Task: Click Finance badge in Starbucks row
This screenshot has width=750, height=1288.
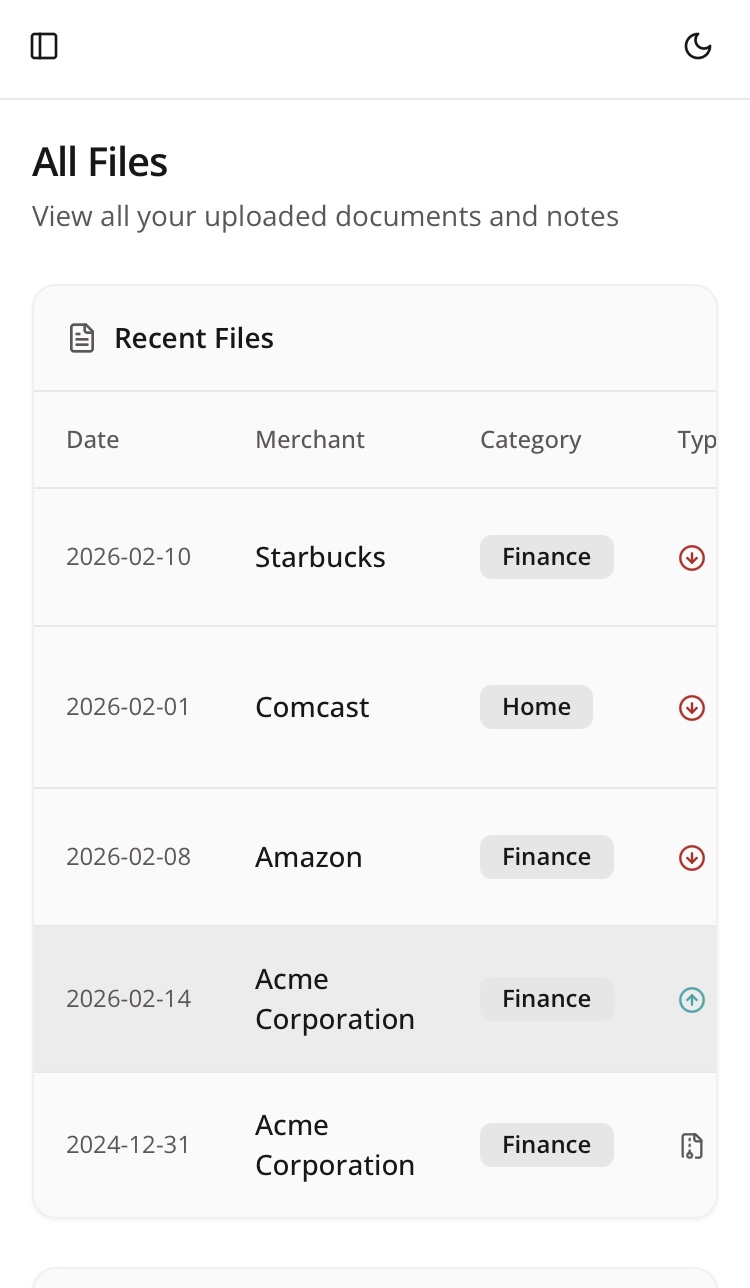Action: pyautogui.click(x=546, y=557)
